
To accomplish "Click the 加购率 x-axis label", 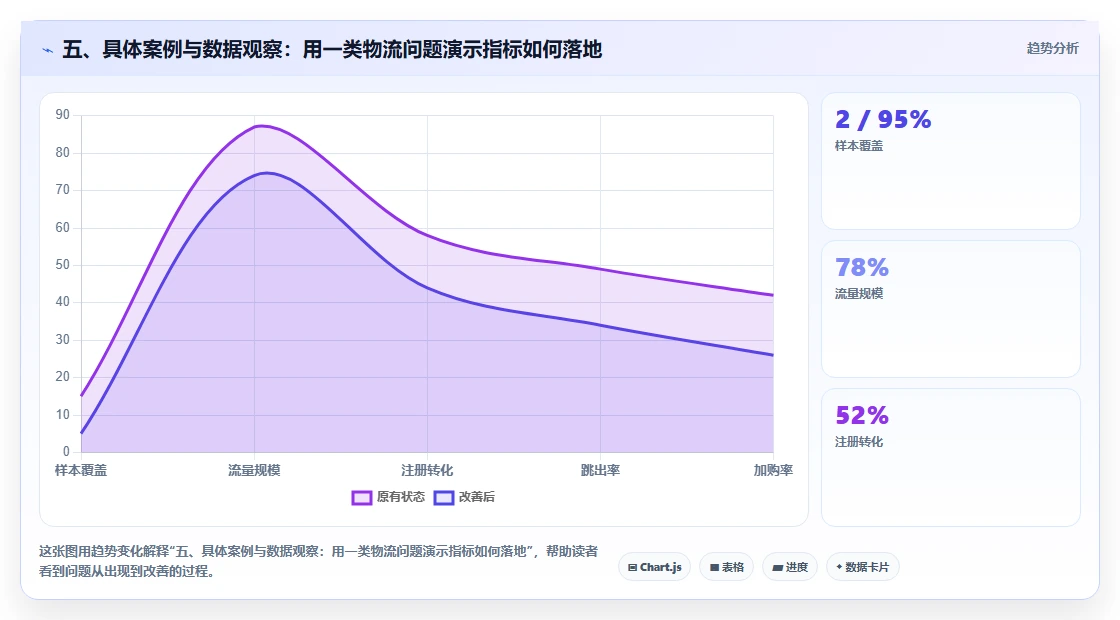I will point(774,471).
